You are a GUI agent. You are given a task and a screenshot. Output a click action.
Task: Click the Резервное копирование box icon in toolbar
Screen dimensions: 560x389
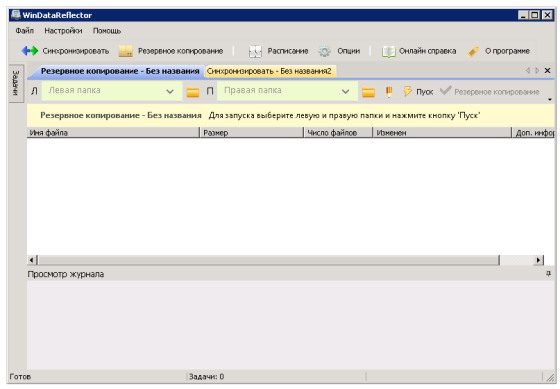[x=126, y=51]
